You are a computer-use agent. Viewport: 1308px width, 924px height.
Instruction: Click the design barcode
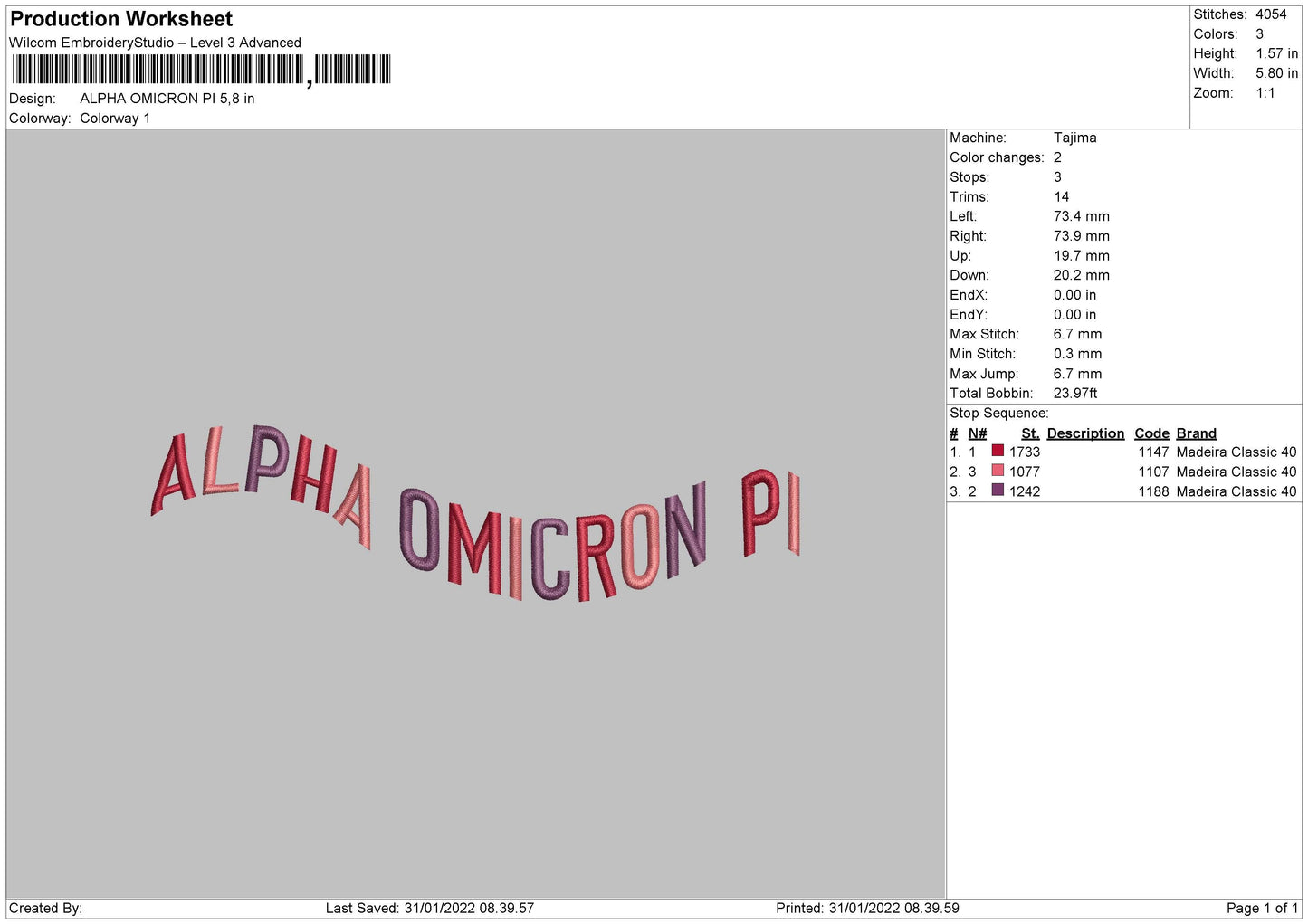point(202,70)
